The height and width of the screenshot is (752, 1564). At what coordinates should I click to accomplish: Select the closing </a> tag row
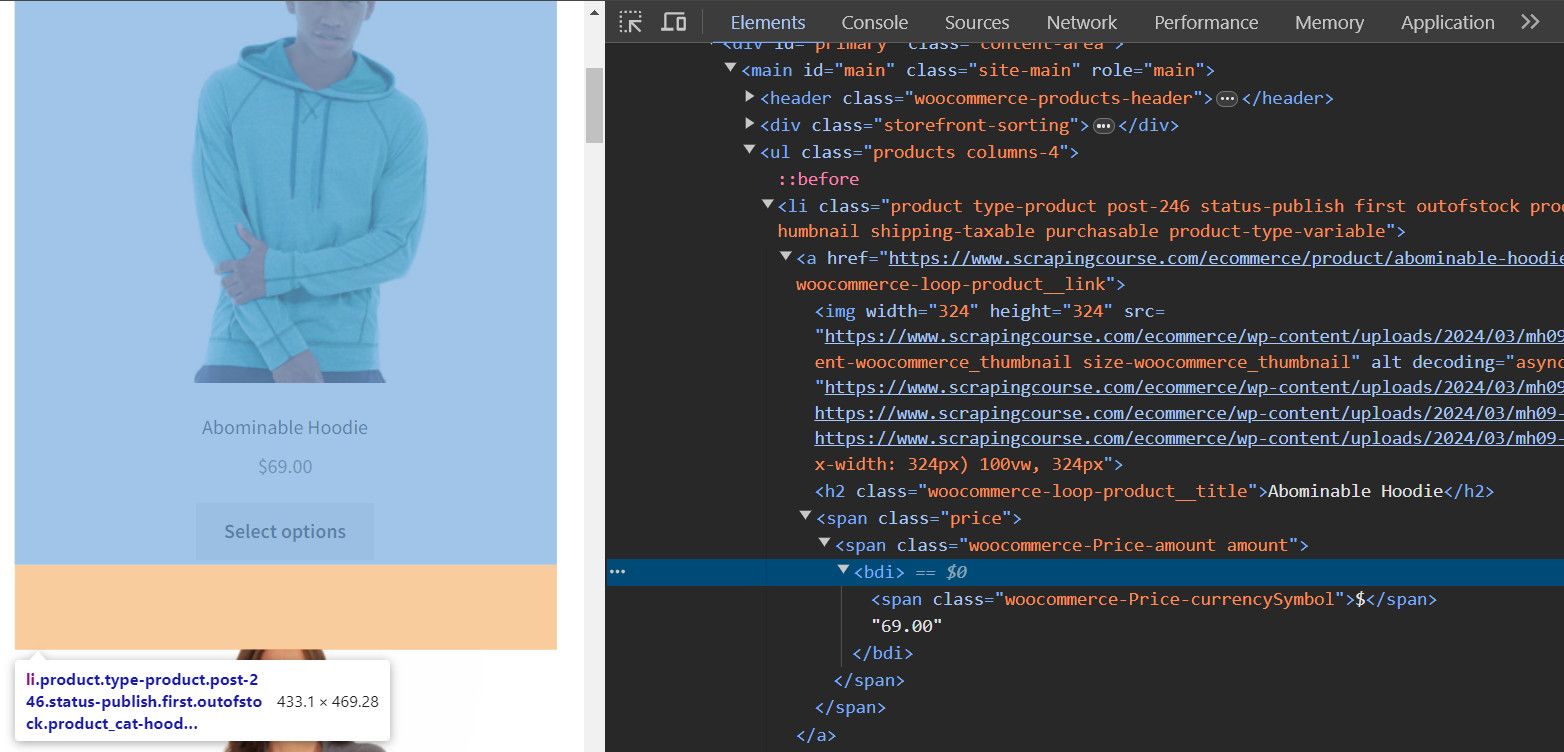pos(816,735)
